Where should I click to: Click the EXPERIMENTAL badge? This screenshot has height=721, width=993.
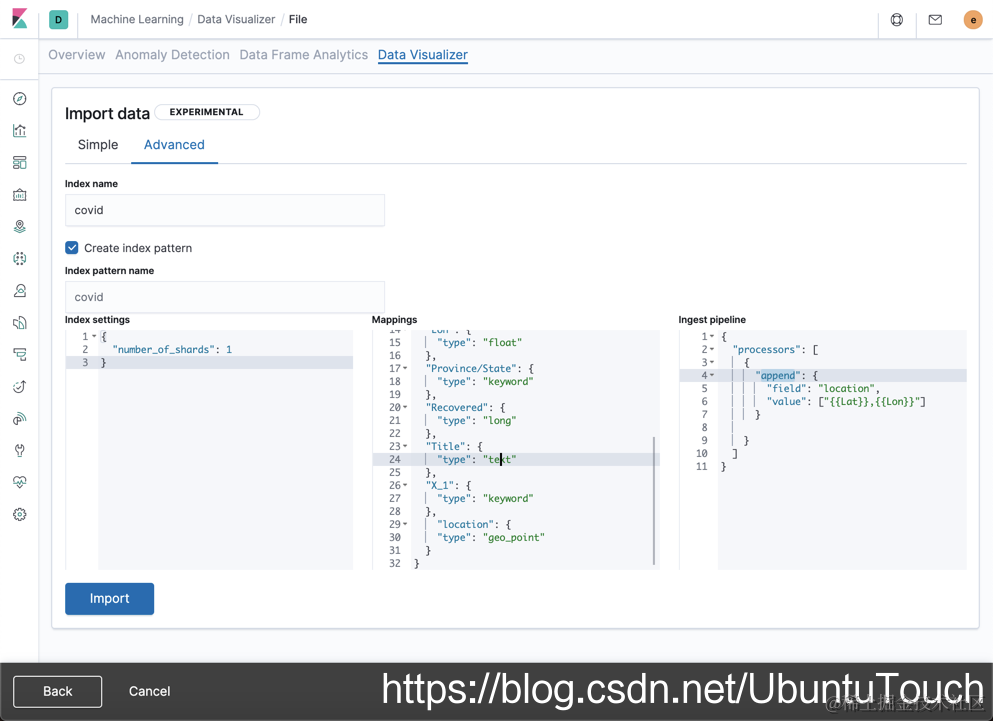click(x=206, y=112)
